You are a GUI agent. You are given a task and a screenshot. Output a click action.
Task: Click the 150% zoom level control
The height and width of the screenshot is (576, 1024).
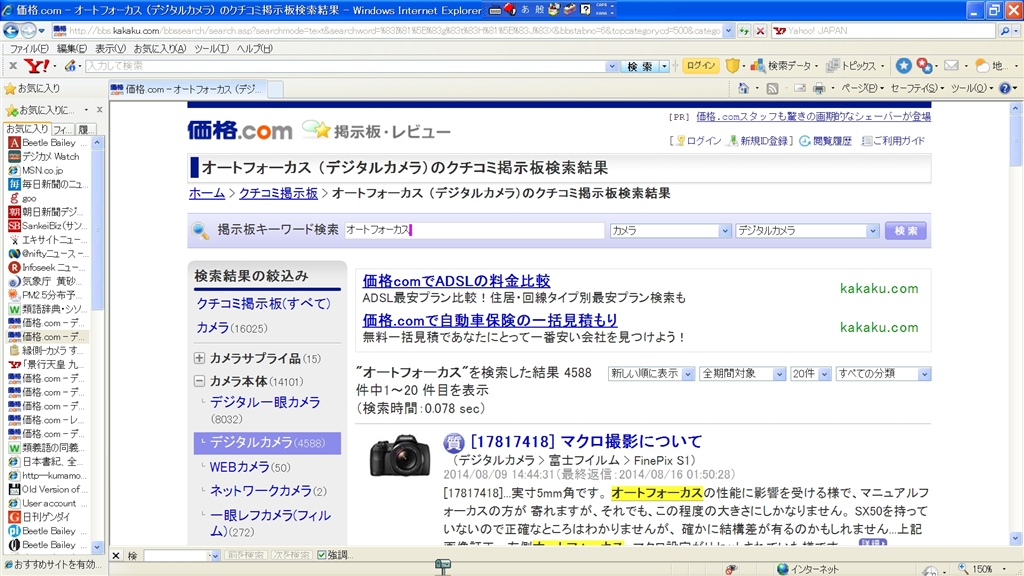(x=983, y=569)
